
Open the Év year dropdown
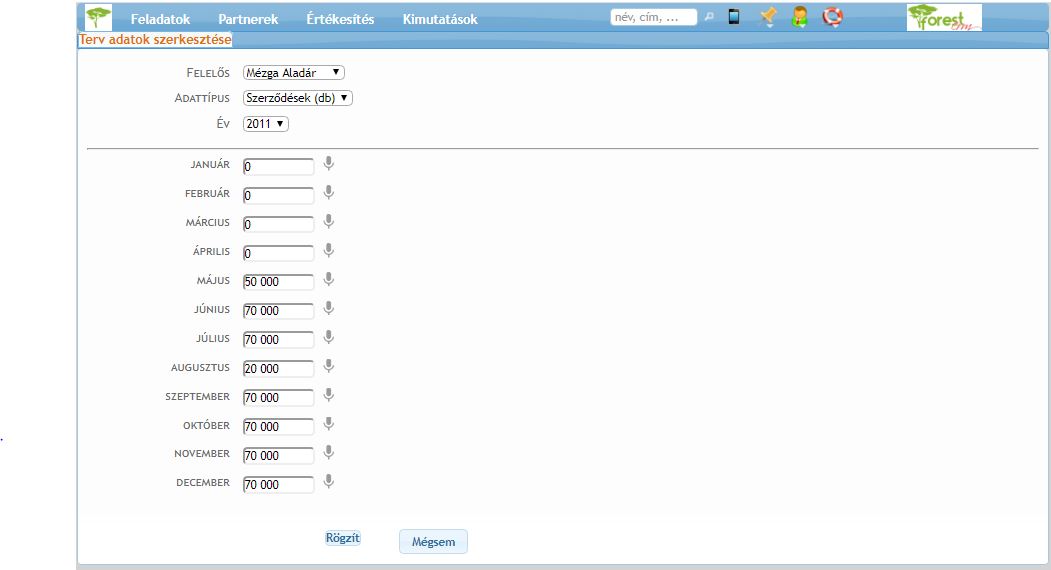(266, 124)
